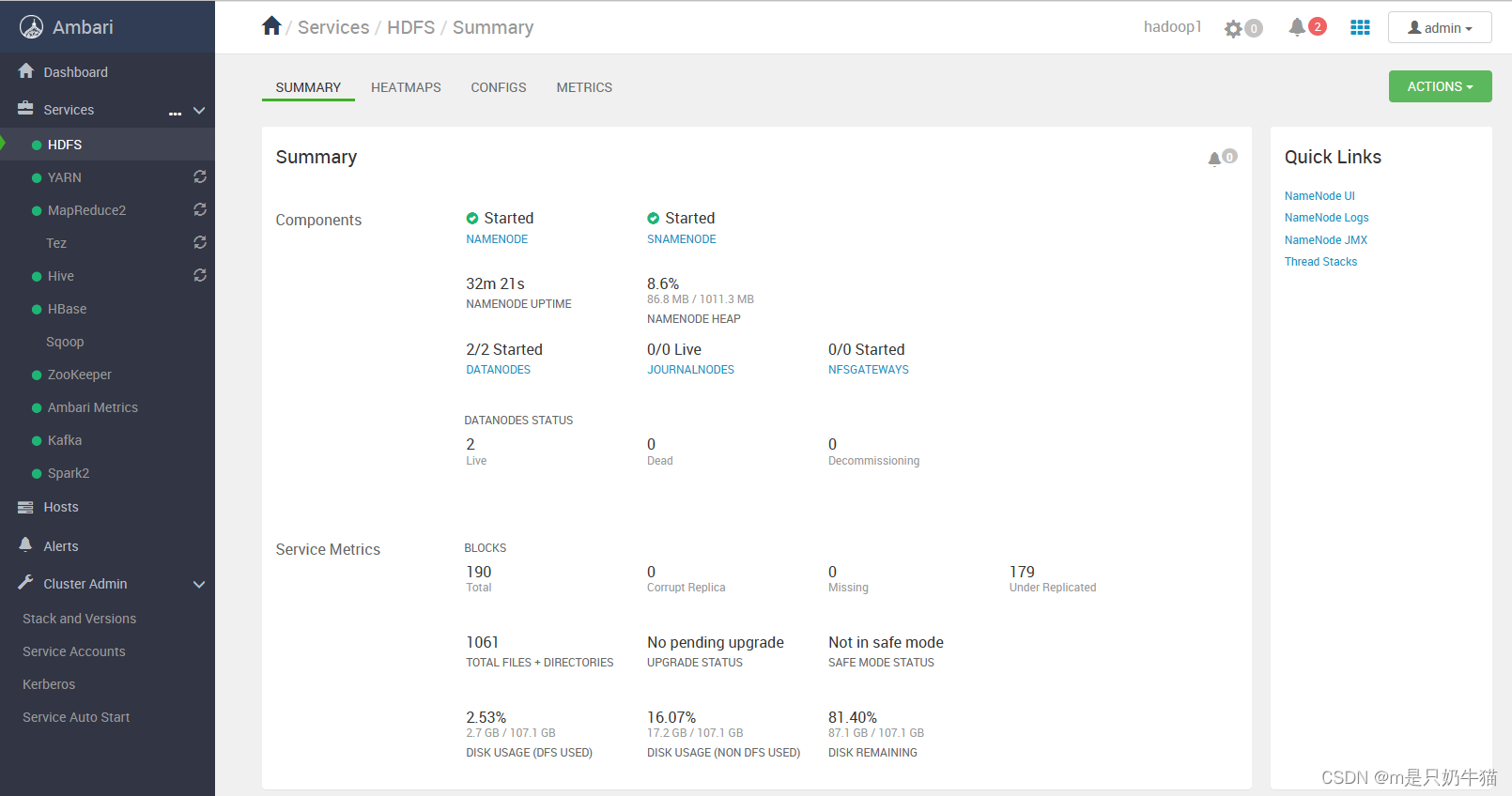Click the hadoop1 cluster name
Image resolution: width=1512 pixels, height=796 pixels.
(1172, 26)
